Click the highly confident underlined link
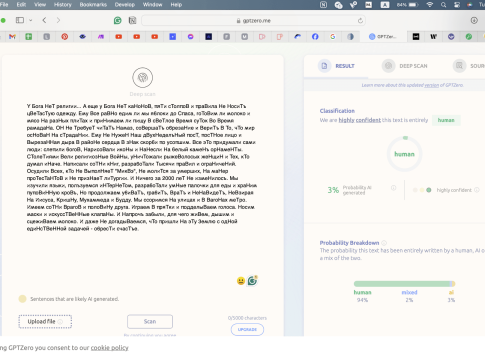This screenshot has width=485, height=360. [360, 120]
